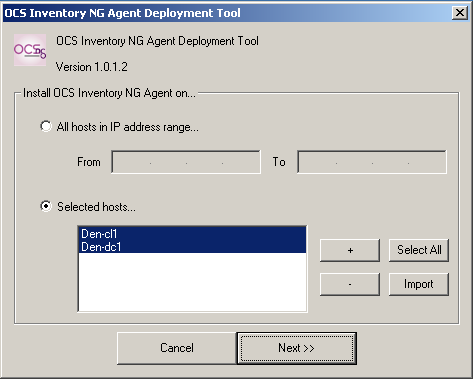Click the From IP address field
The height and width of the screenshot is (379, 473).
pyautogui.click(x=186, y=162)
